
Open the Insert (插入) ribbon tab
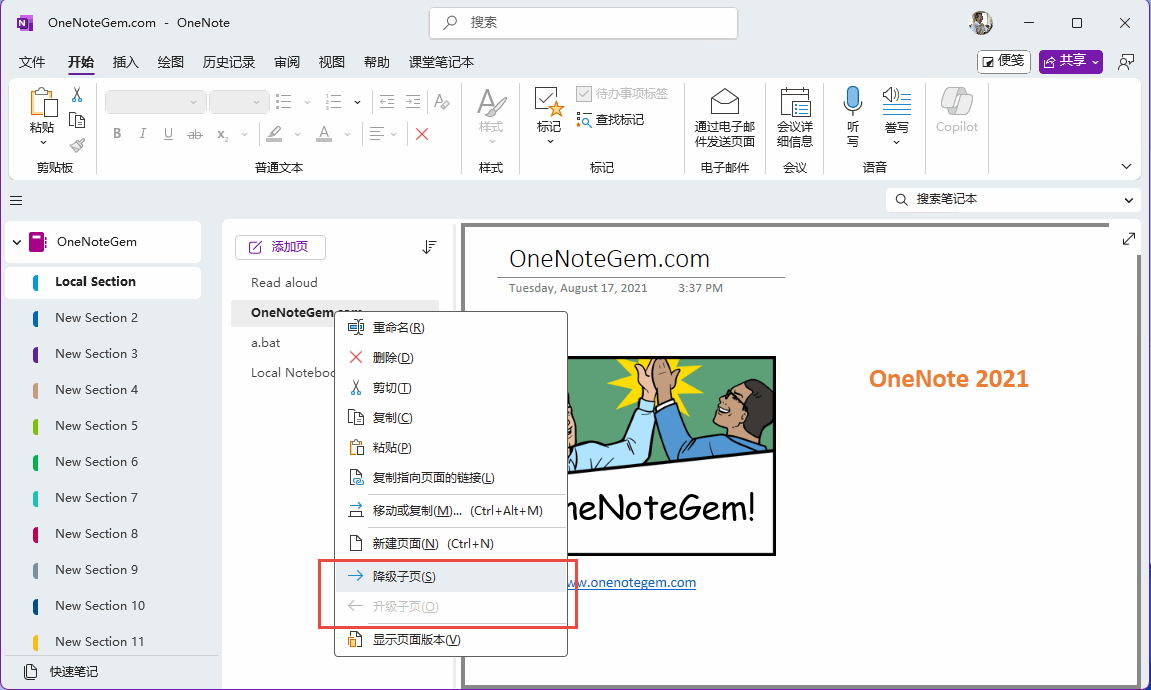tap(126, 62)
